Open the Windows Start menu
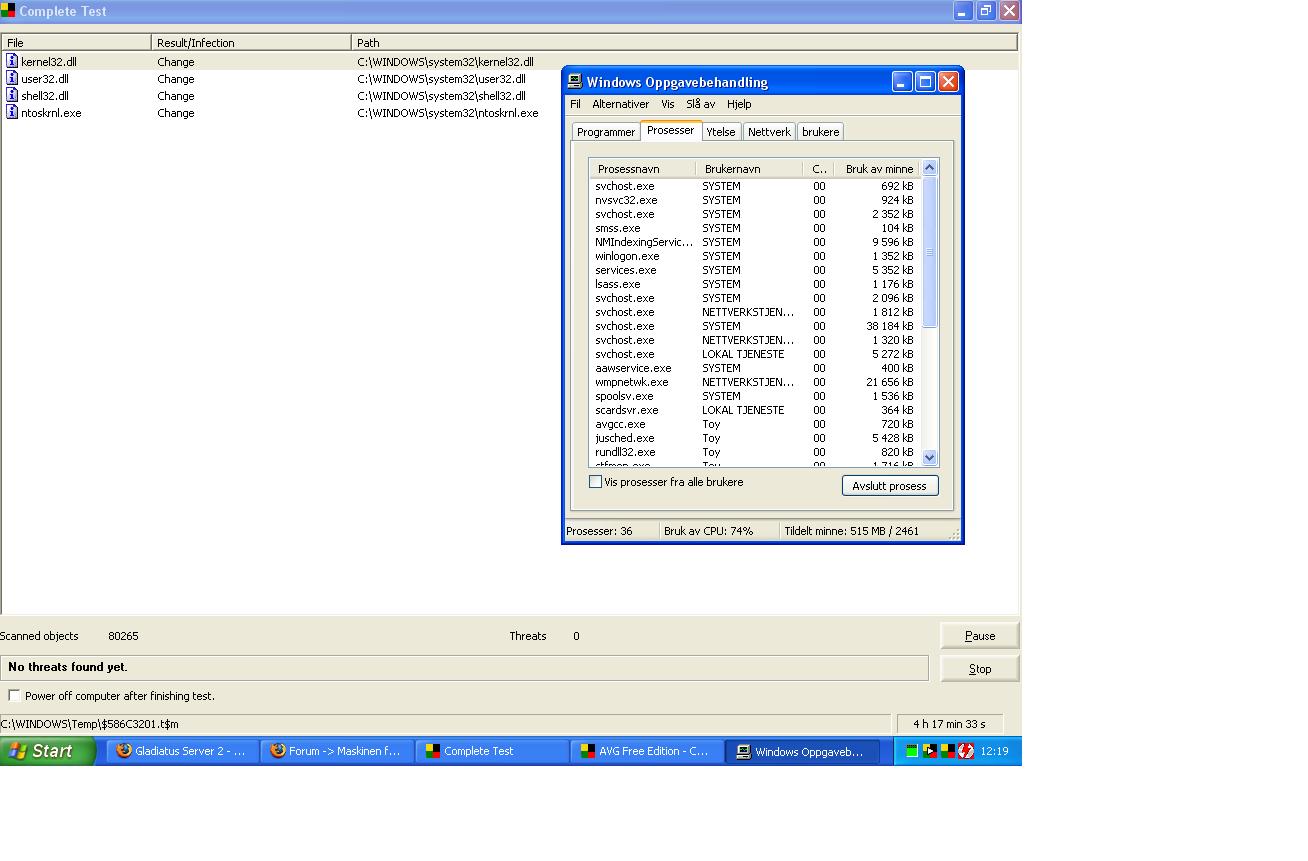The height and width of the screenshot is (861, 1308). click(x=48, y=751)
